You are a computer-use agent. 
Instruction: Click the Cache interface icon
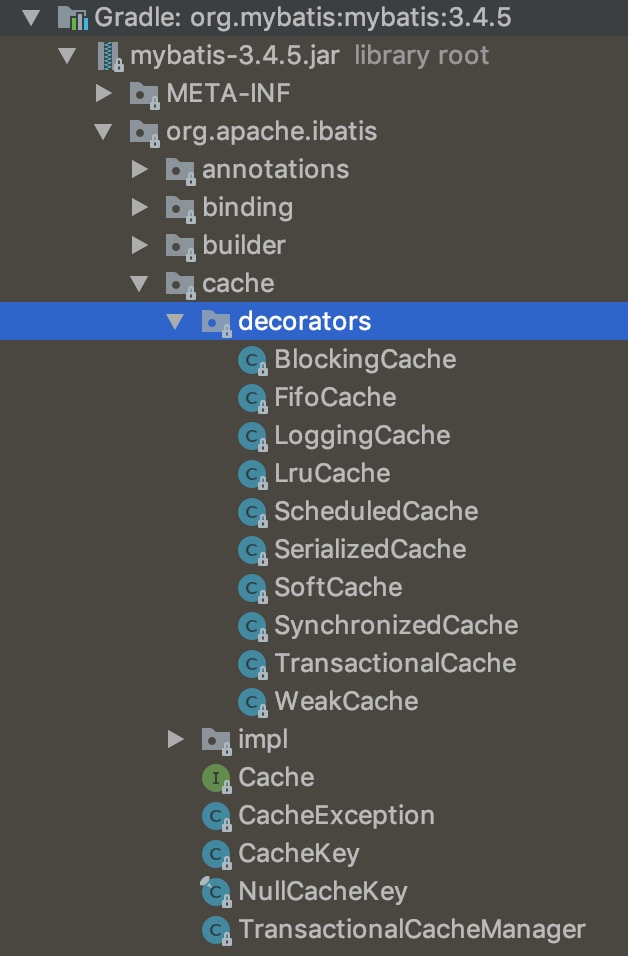pyautogui.click(x=215, y=777)
